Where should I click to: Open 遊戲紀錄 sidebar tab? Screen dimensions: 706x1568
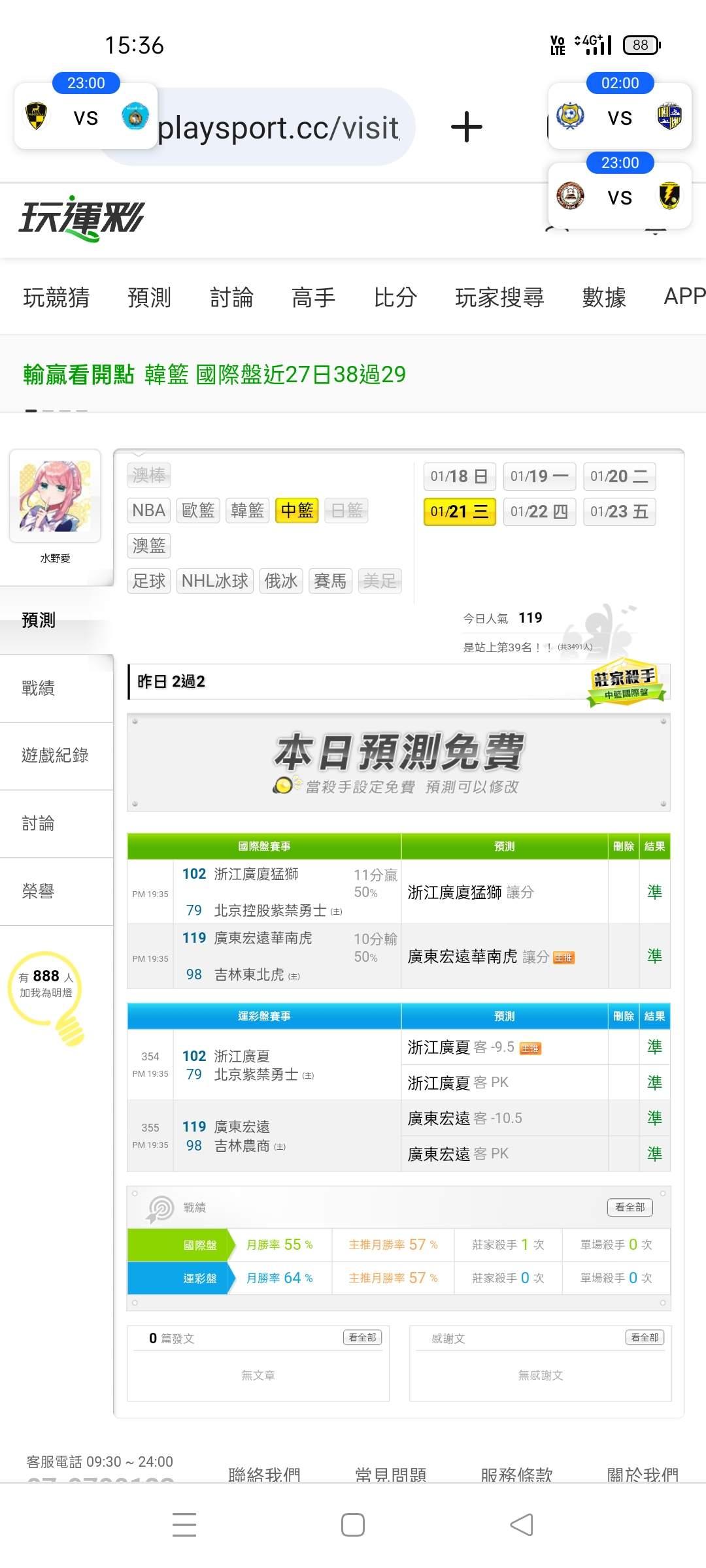tap(55, 756)
